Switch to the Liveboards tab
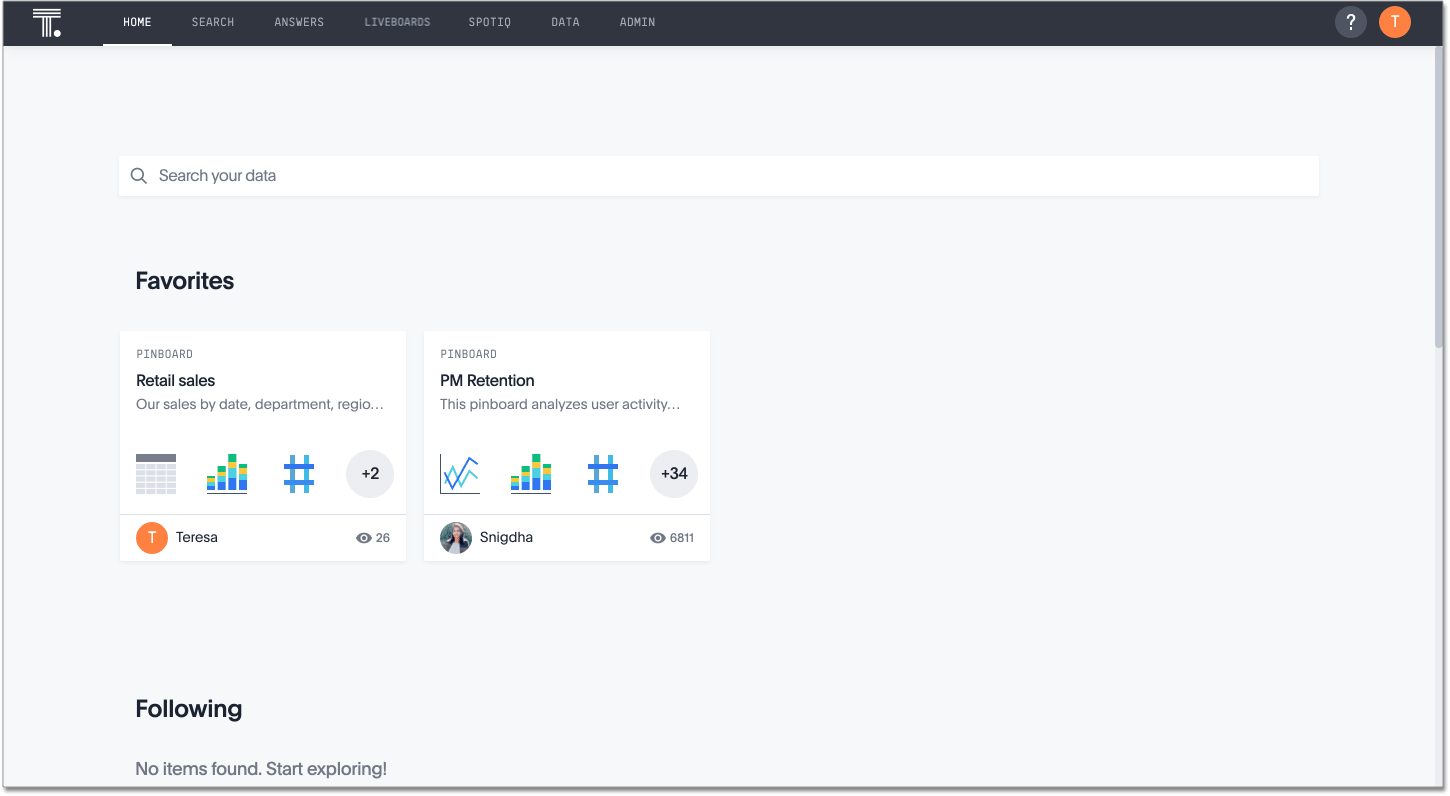This screenshot has height=796, width=1450. [397, 21]
